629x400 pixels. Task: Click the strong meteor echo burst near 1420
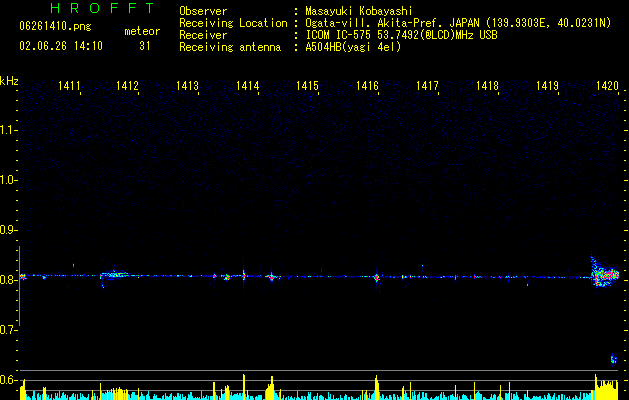click(605, 274)
